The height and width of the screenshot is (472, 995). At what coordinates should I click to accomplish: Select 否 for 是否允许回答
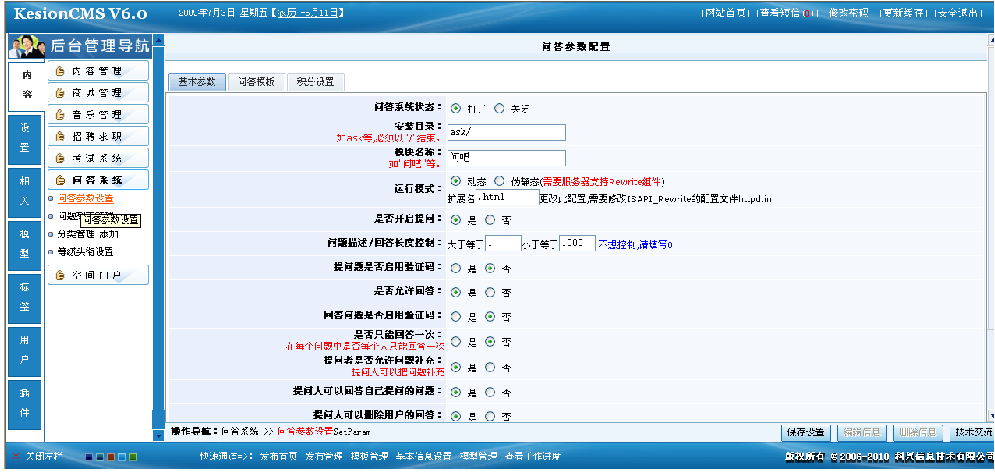(x=490, y=292)
